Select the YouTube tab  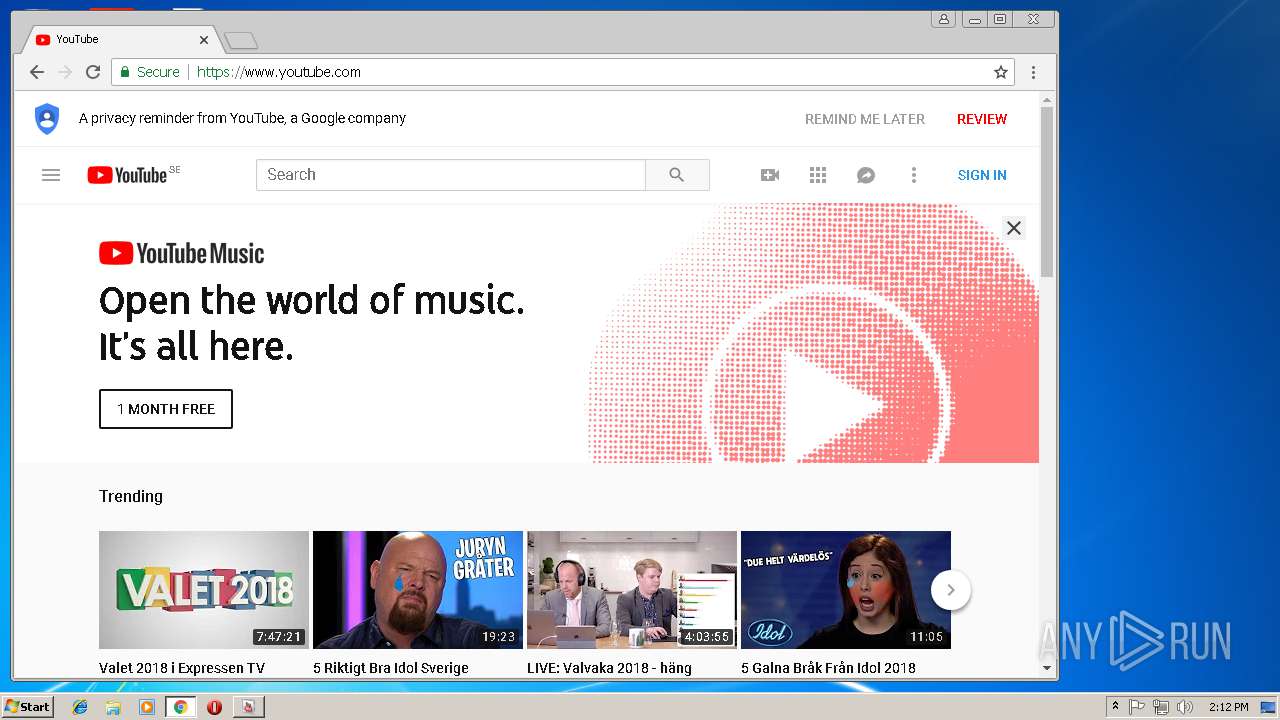120,39
